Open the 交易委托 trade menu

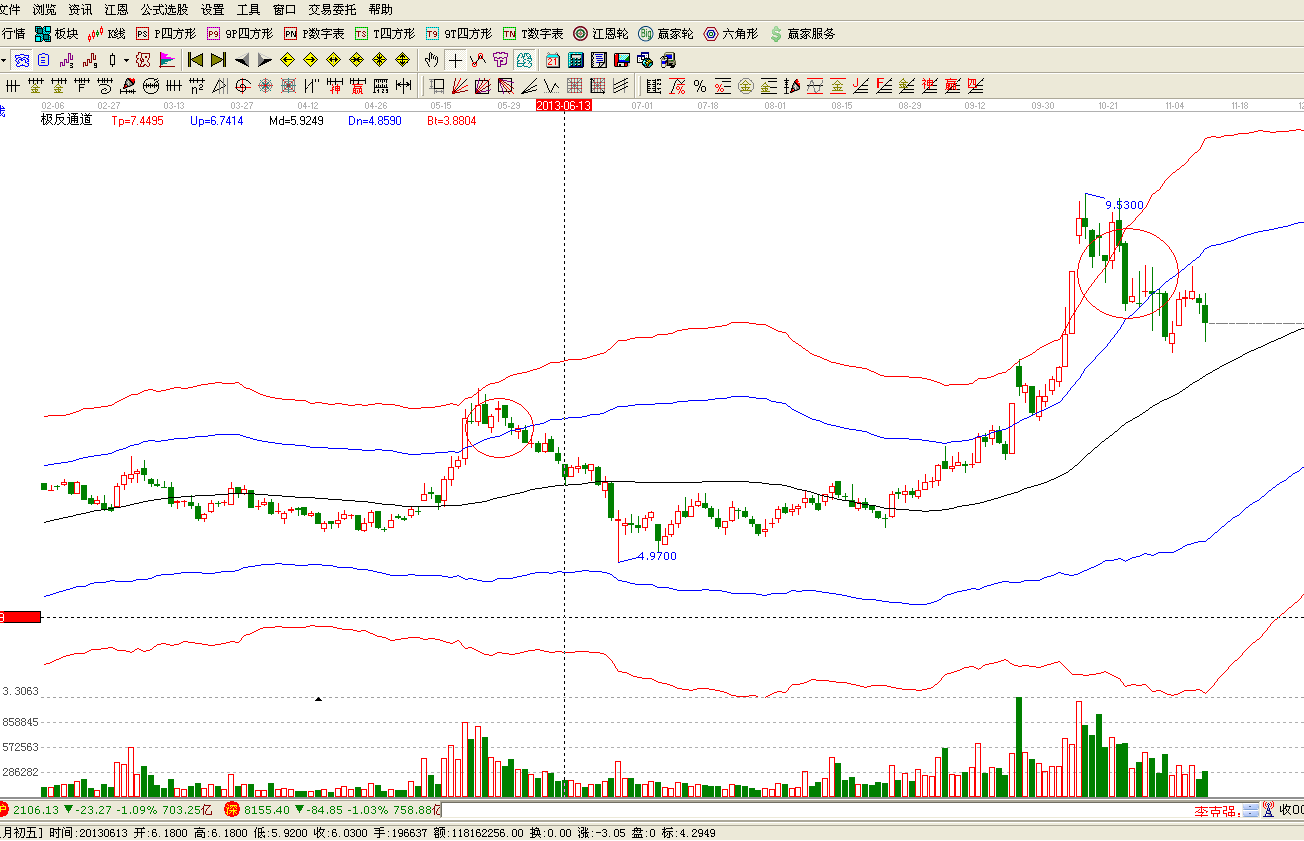click(332, 9)
